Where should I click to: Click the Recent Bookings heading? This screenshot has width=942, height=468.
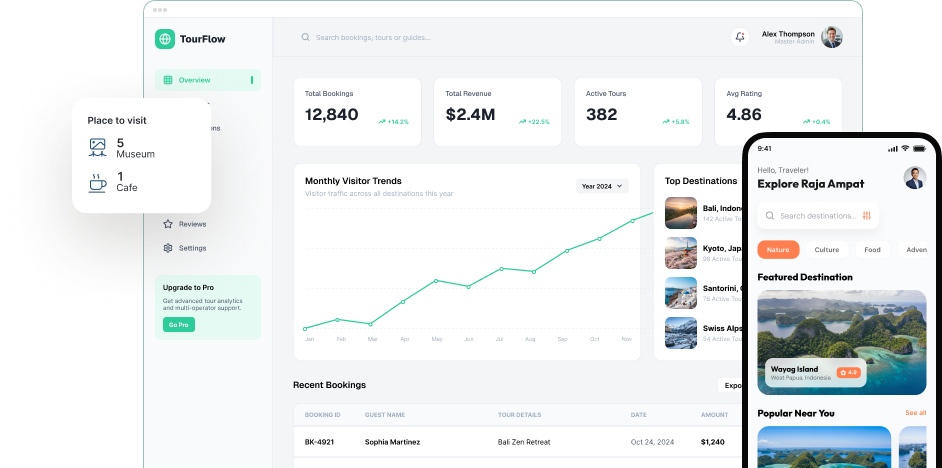pos(329,385)
